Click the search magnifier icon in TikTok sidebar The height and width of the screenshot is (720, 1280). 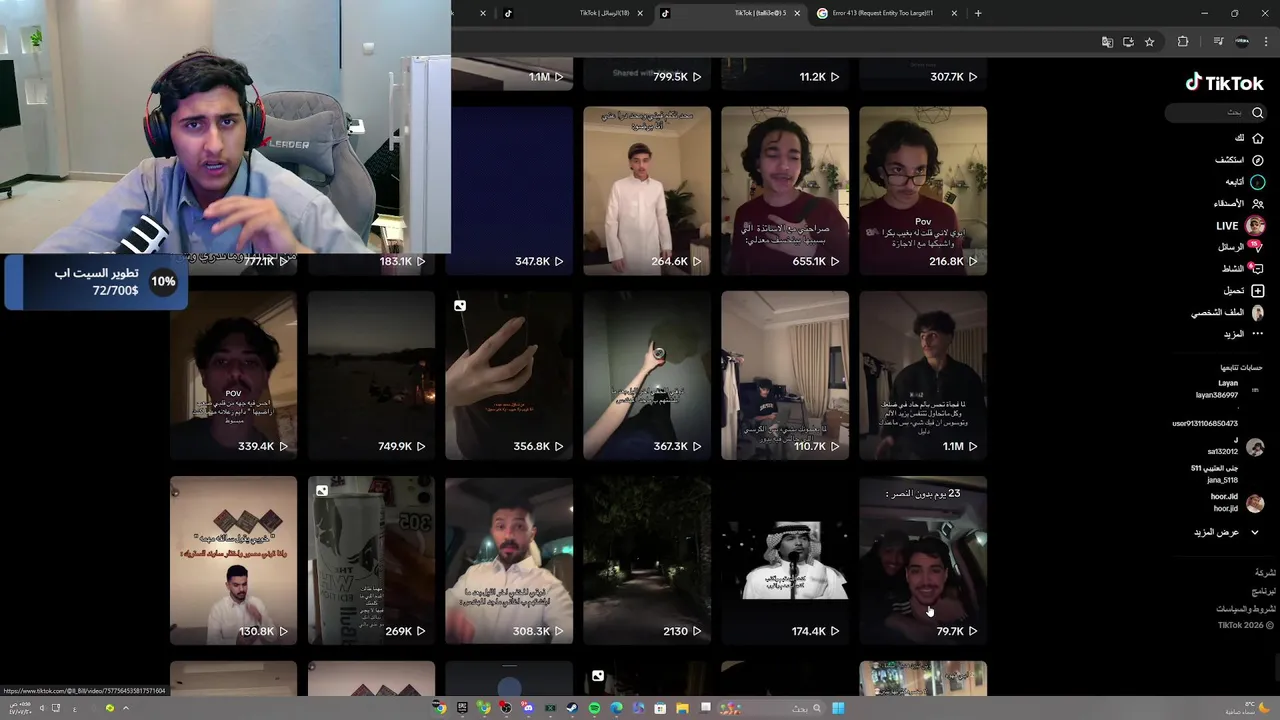1258,113
